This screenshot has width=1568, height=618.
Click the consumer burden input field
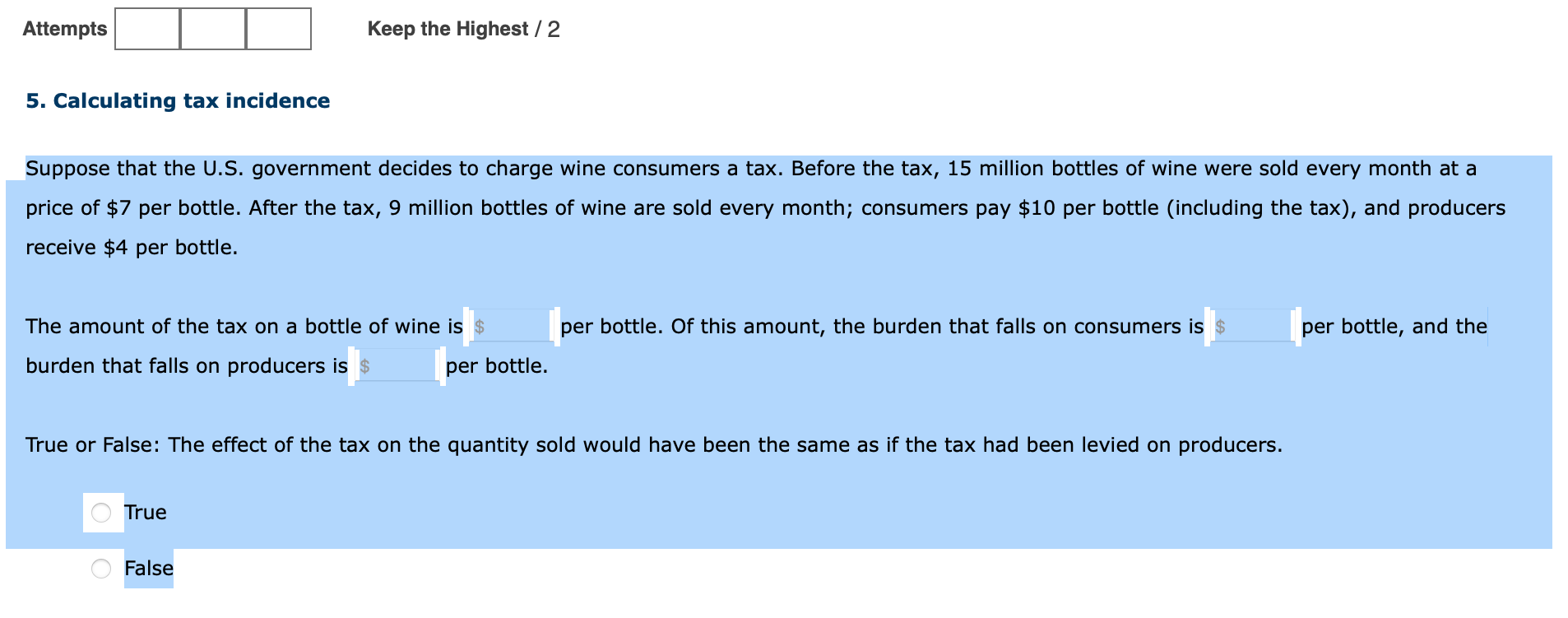click(1255, 326)
